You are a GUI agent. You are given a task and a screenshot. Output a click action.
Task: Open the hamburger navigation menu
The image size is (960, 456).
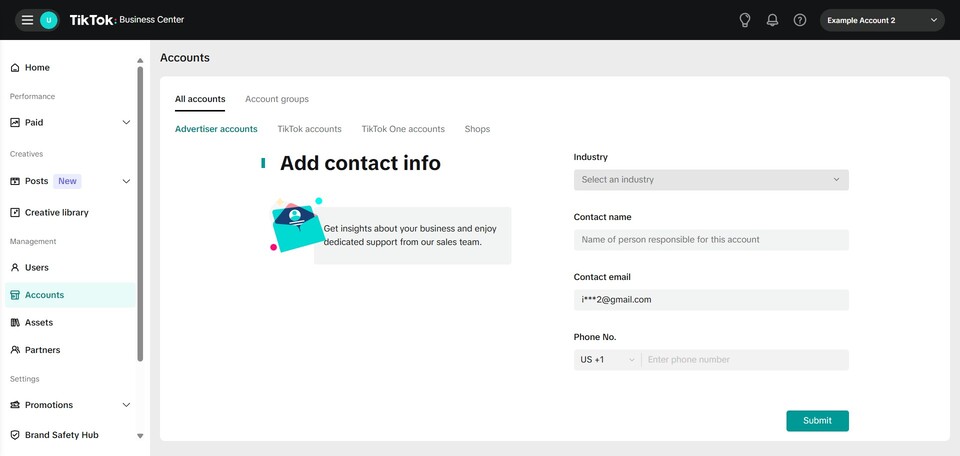[x=27, y=20]
